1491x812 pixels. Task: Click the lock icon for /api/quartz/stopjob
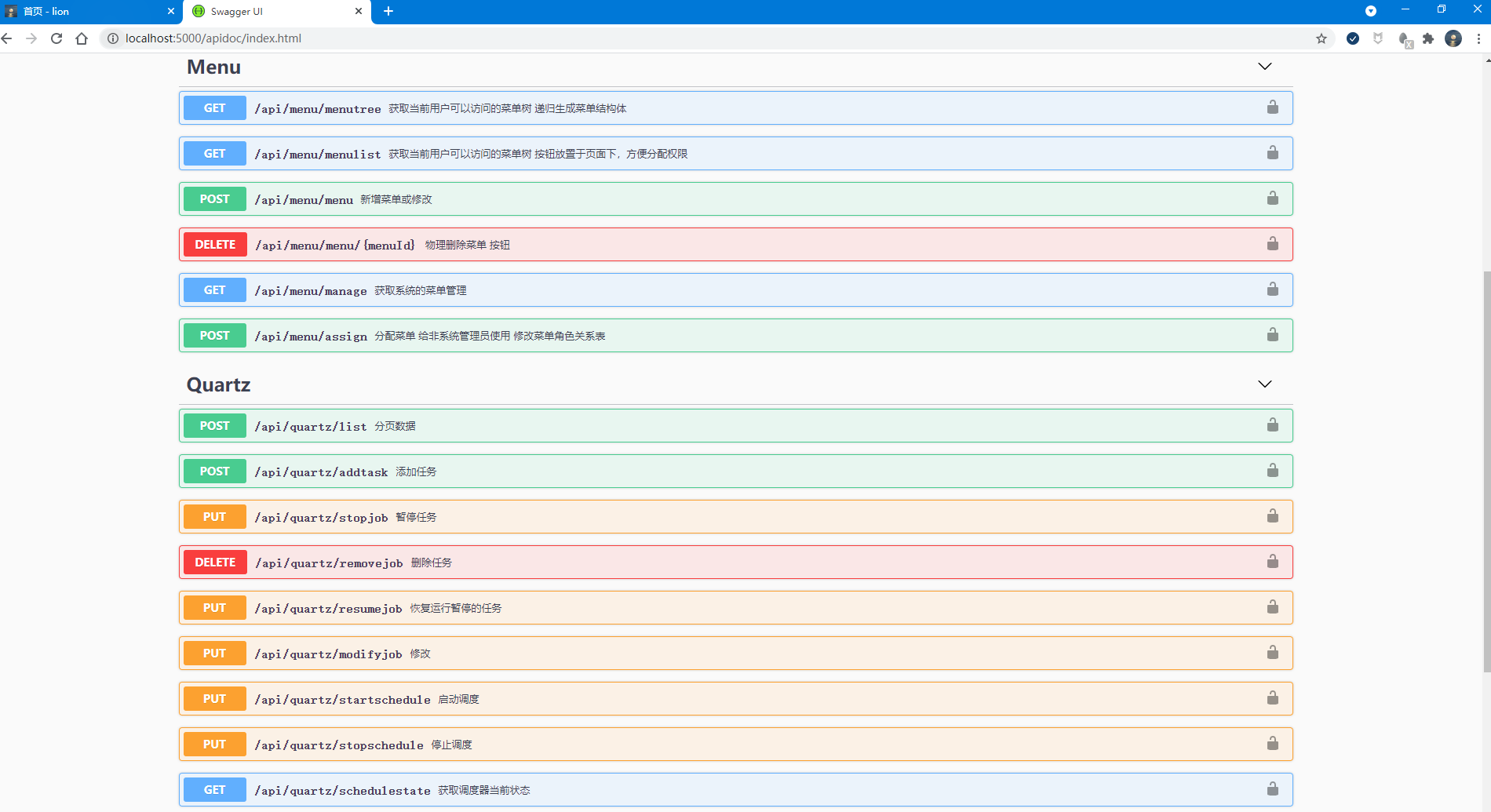[x=1272, y=516]
